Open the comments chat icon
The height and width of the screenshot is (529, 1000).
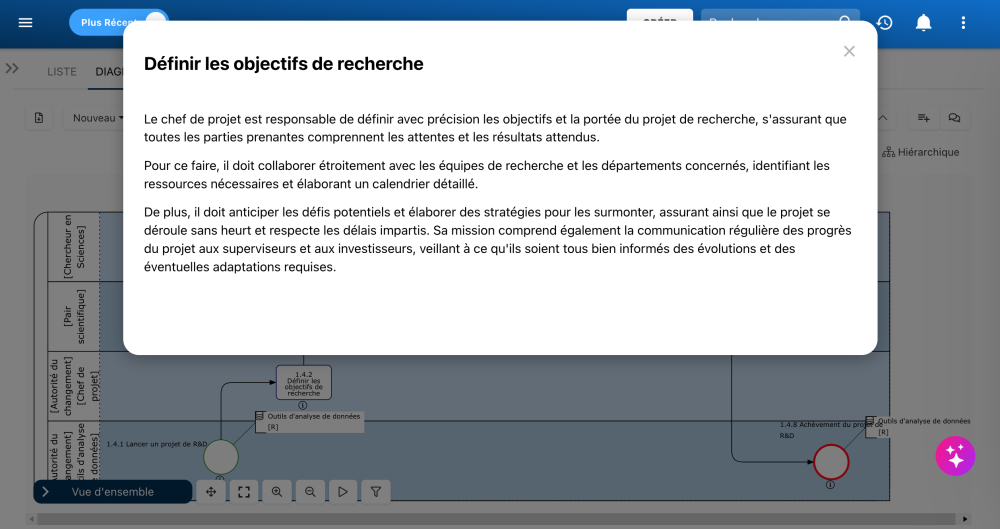(x=954, y=117)
